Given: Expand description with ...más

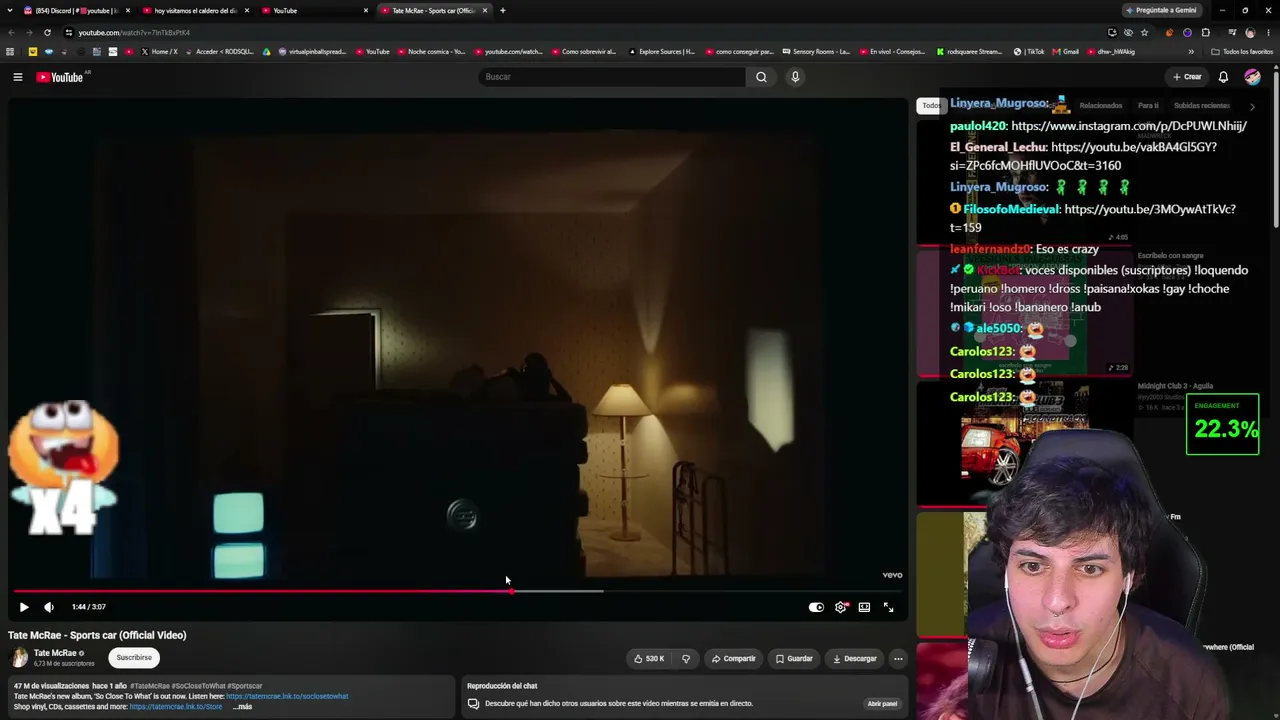Looking at the screenshot, I should [x=243, y=707].
